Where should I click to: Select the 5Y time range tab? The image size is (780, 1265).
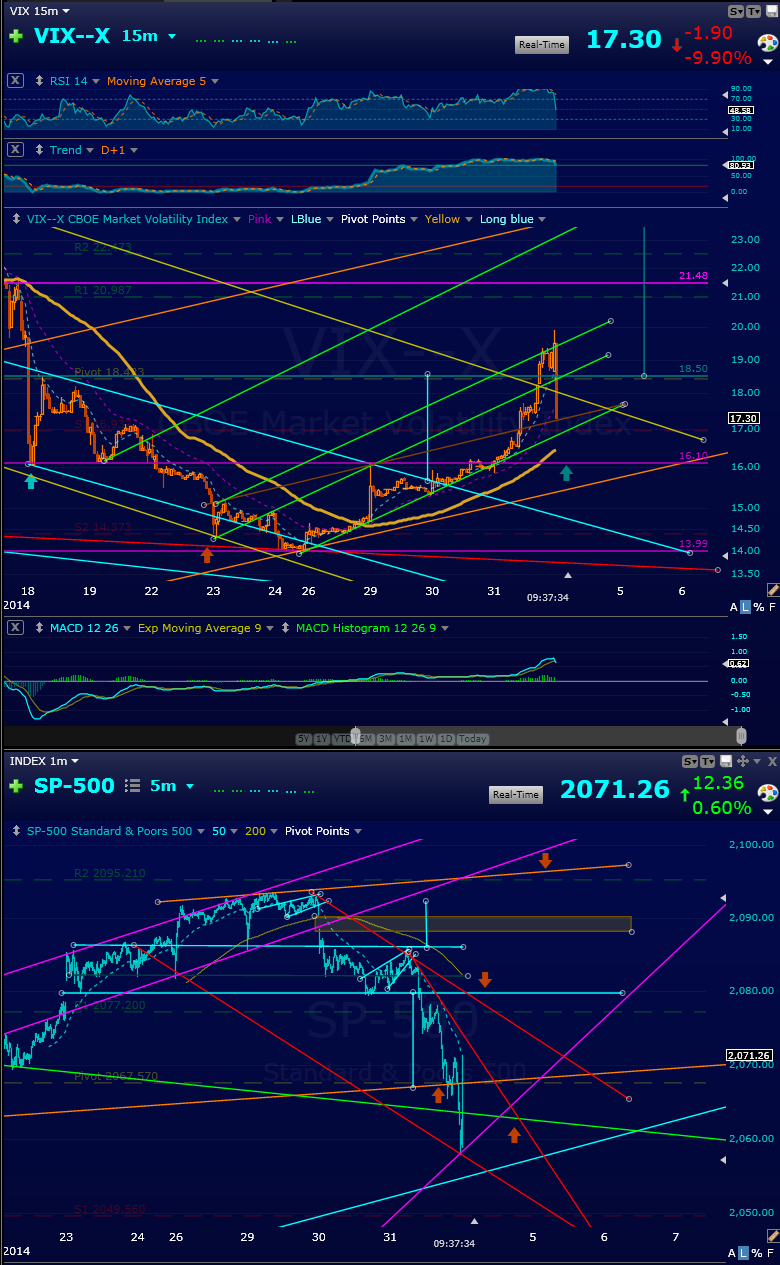point(305,739)
